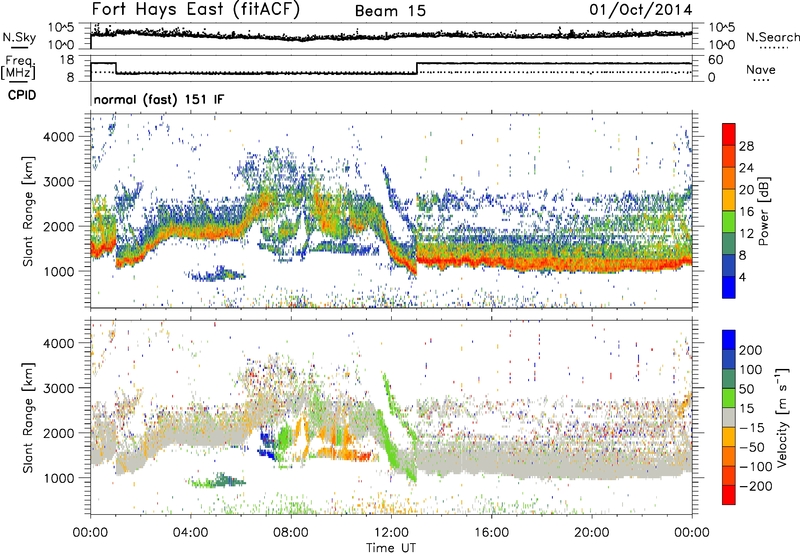Viewport: 800px width, 554px height.
Task: Click the green echo patch near 05:00 in velocity panel
Action: coord(218,481)
